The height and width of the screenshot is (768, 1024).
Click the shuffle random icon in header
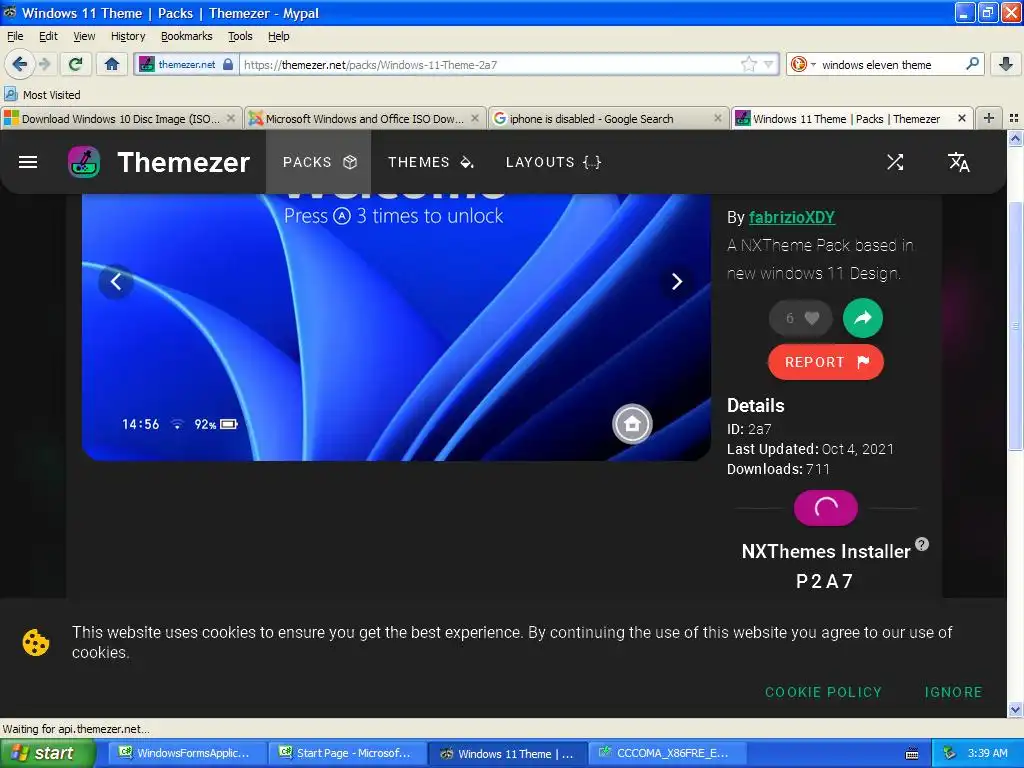click(x=895, y=162)
